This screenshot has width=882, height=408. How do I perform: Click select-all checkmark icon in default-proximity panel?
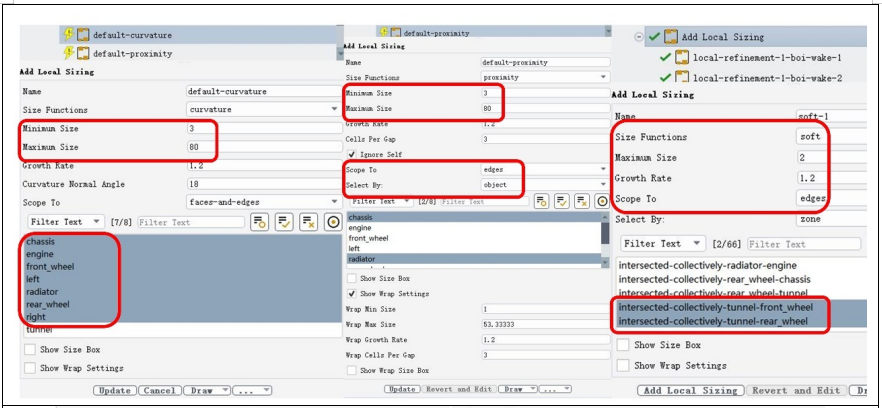point(561,201)
